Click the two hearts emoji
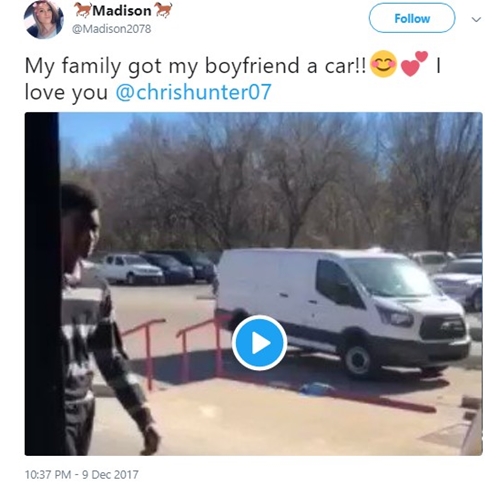500x485 pixels. click(x=414, y=63)
